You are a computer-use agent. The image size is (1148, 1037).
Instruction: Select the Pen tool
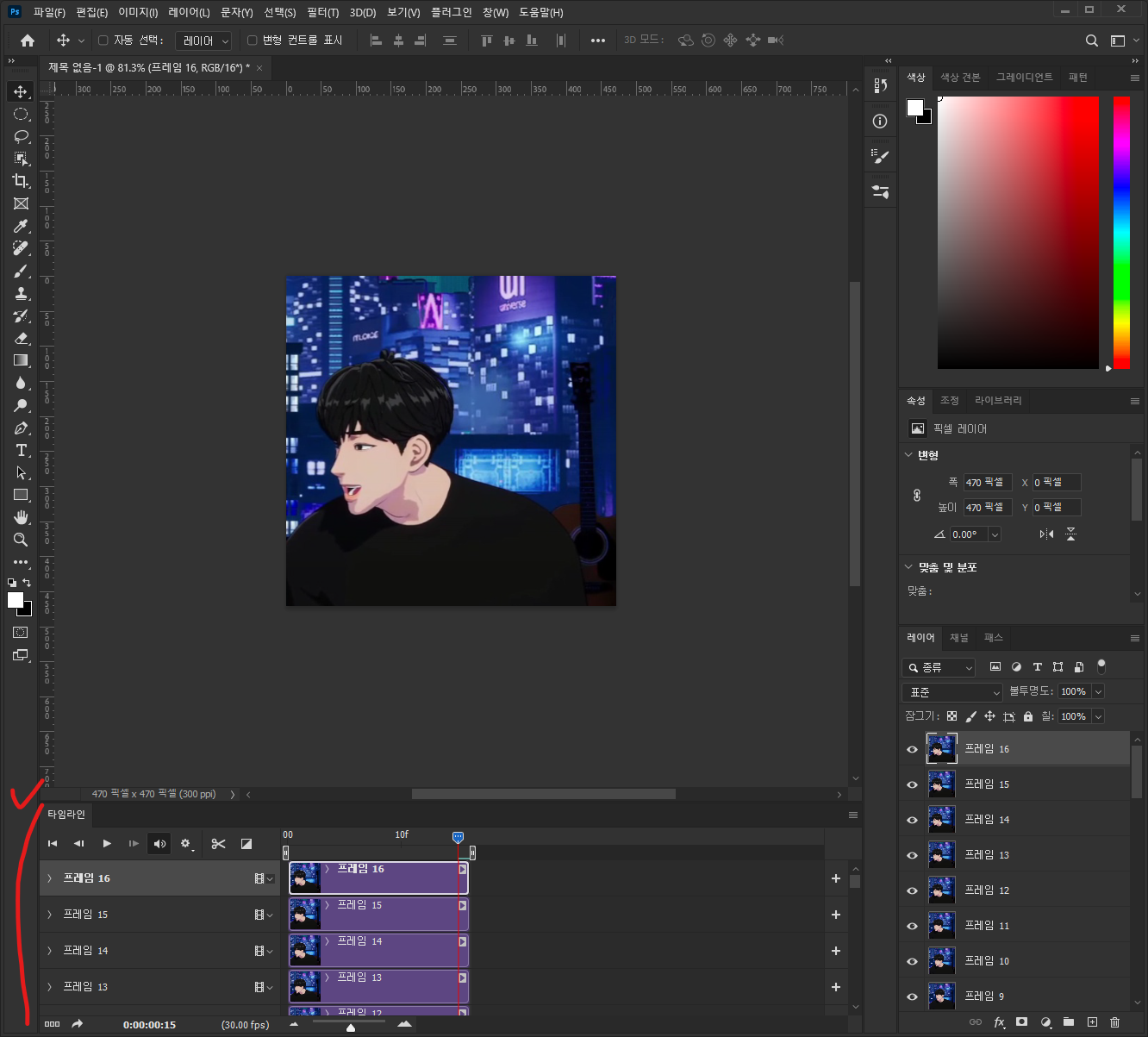click(21, 428)
